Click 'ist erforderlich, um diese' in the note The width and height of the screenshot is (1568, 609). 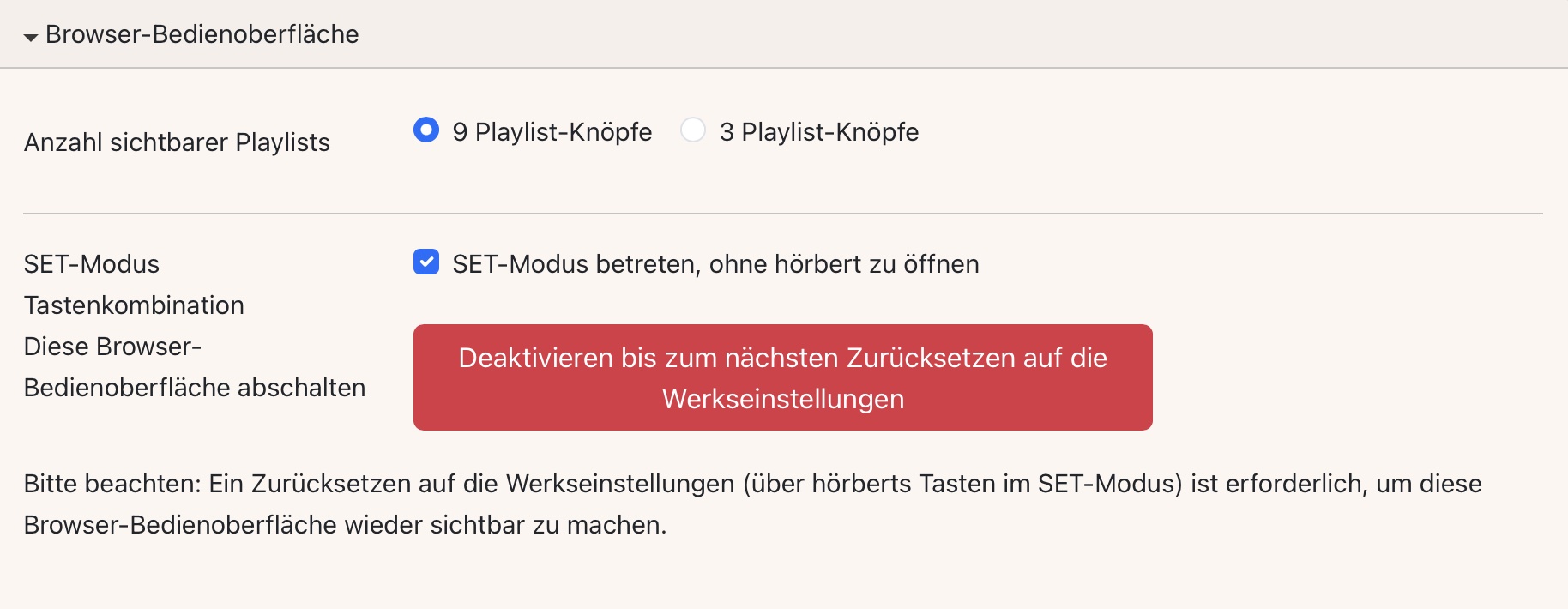tap(1336, 484)
